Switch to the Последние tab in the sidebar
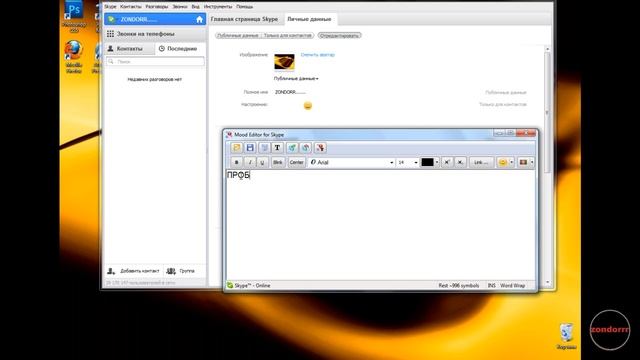 tap(180, 49)
